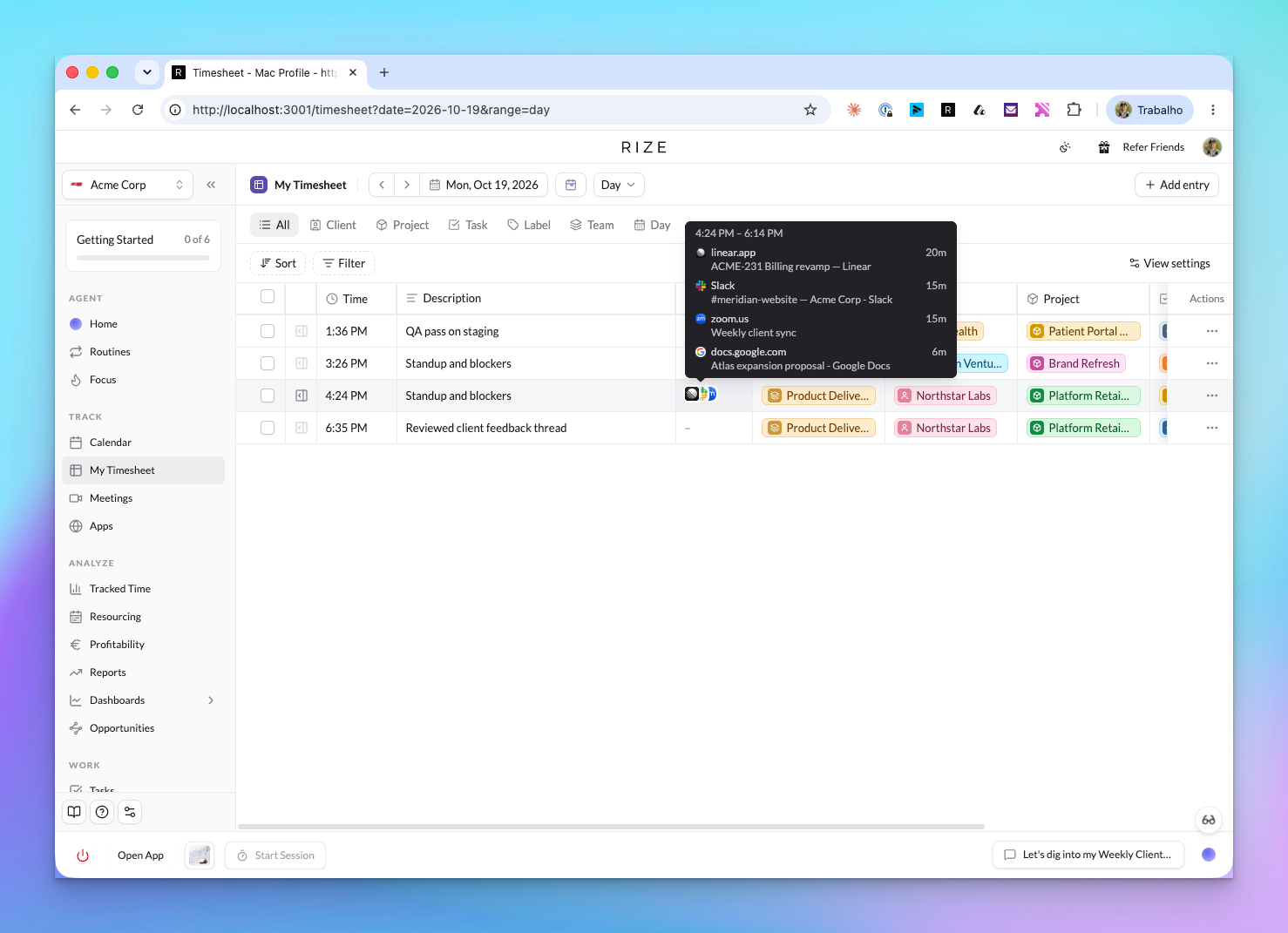This screenshot has width=1288, height=933.
Task: Click the jump-to-today calendar icon
Action: coord(571,185)
